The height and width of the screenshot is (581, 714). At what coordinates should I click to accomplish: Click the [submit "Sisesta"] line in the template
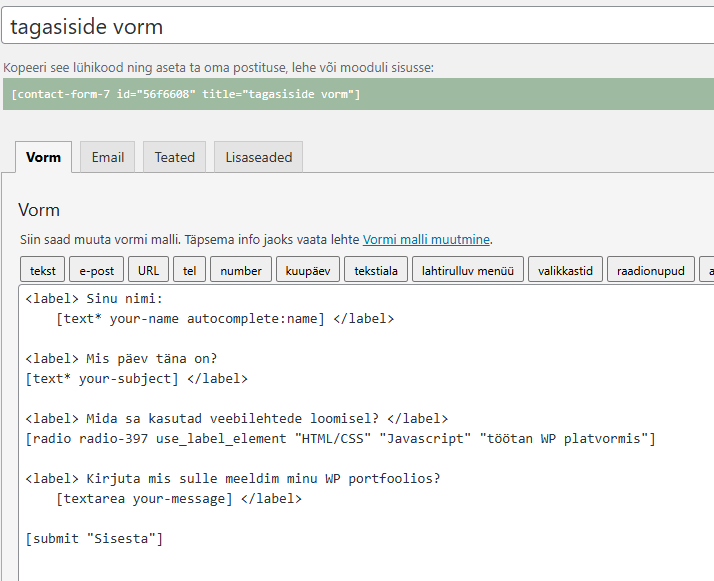coord(95,539)
